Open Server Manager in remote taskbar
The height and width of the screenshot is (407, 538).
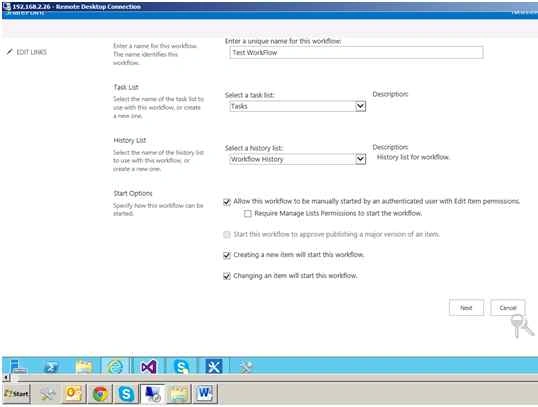pyautogui.click(x=17, y=367)
